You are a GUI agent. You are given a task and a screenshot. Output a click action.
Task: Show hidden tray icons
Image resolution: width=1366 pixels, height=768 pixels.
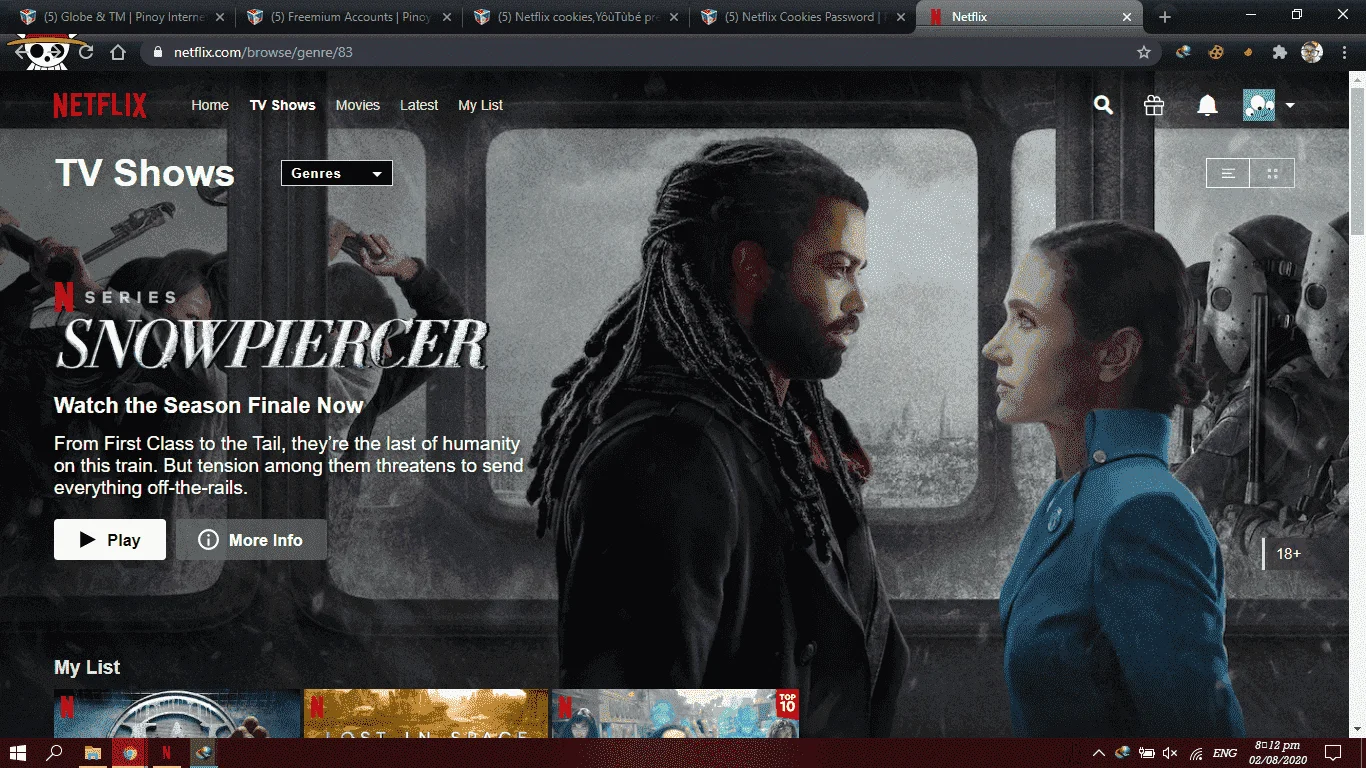[x=1099, y=752]
